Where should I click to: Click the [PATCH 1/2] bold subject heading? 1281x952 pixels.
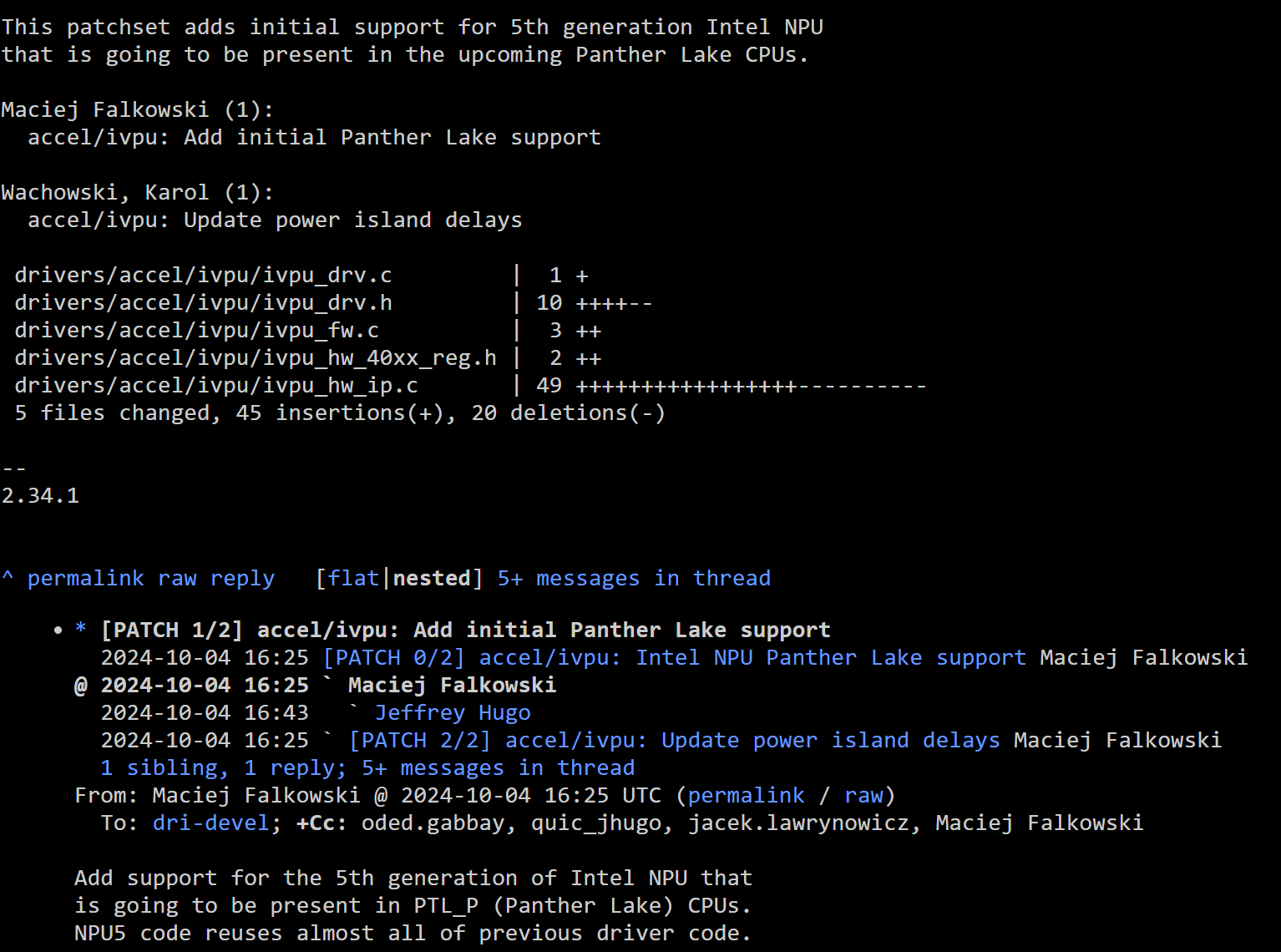[465, 630]
